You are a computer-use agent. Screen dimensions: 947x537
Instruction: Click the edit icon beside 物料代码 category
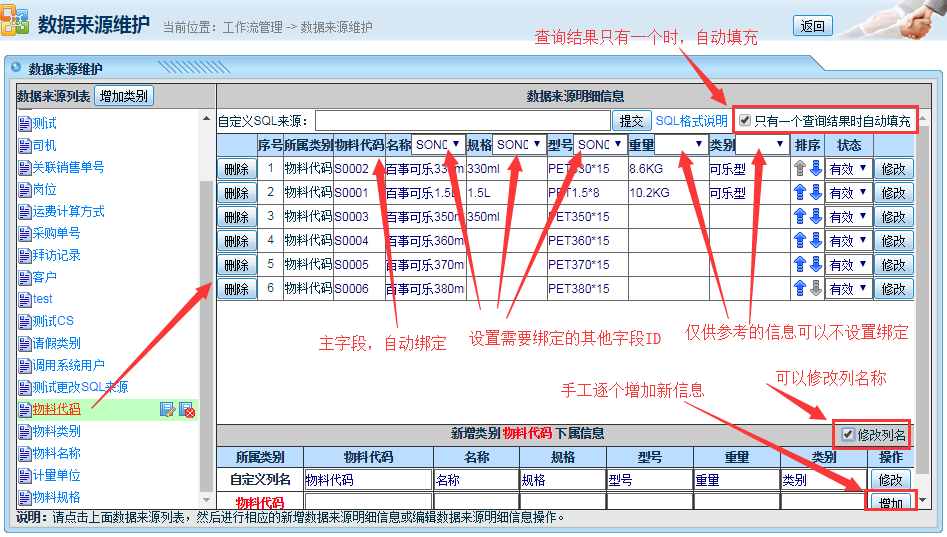click(x=167, y=409)
